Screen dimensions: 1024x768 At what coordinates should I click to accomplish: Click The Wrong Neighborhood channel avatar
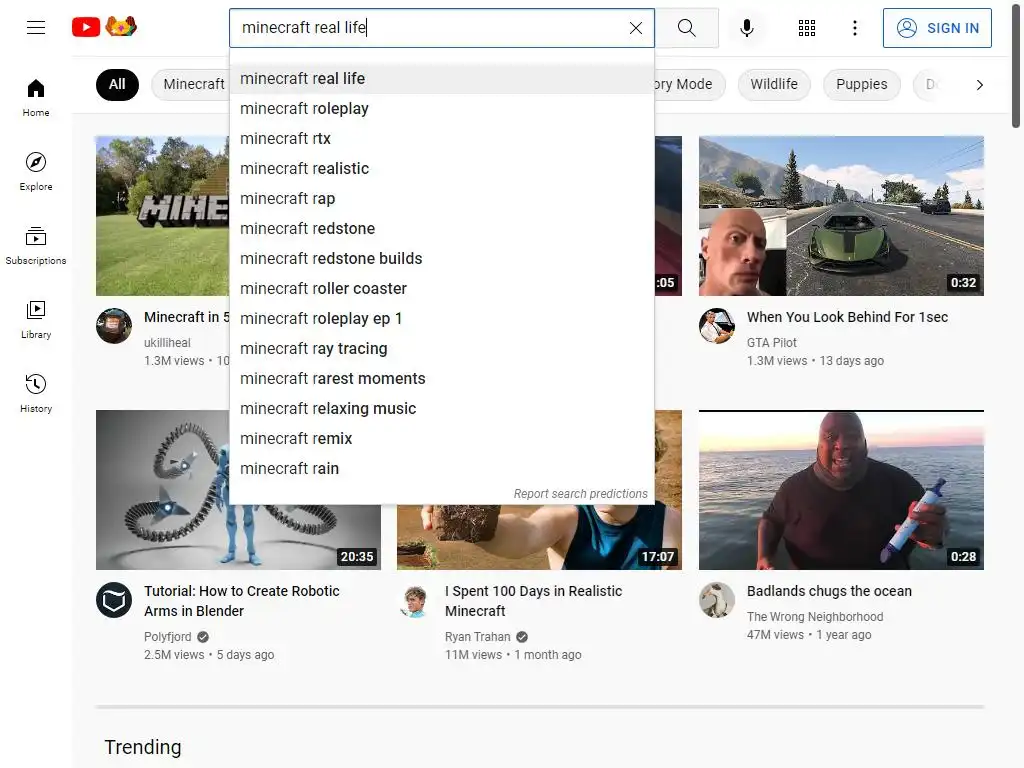[716, 600]
